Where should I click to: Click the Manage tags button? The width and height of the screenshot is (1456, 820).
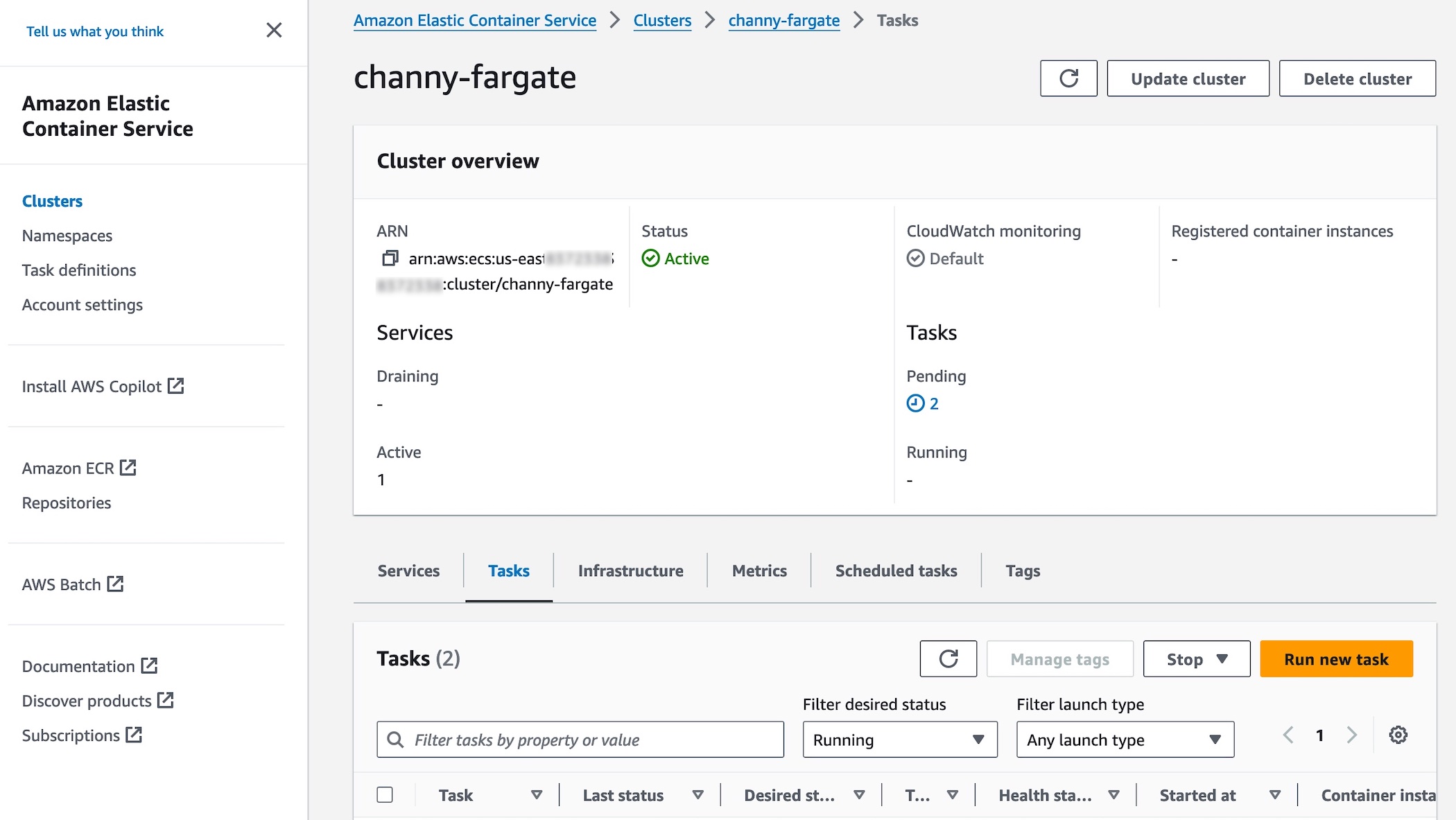(1059, 658)
